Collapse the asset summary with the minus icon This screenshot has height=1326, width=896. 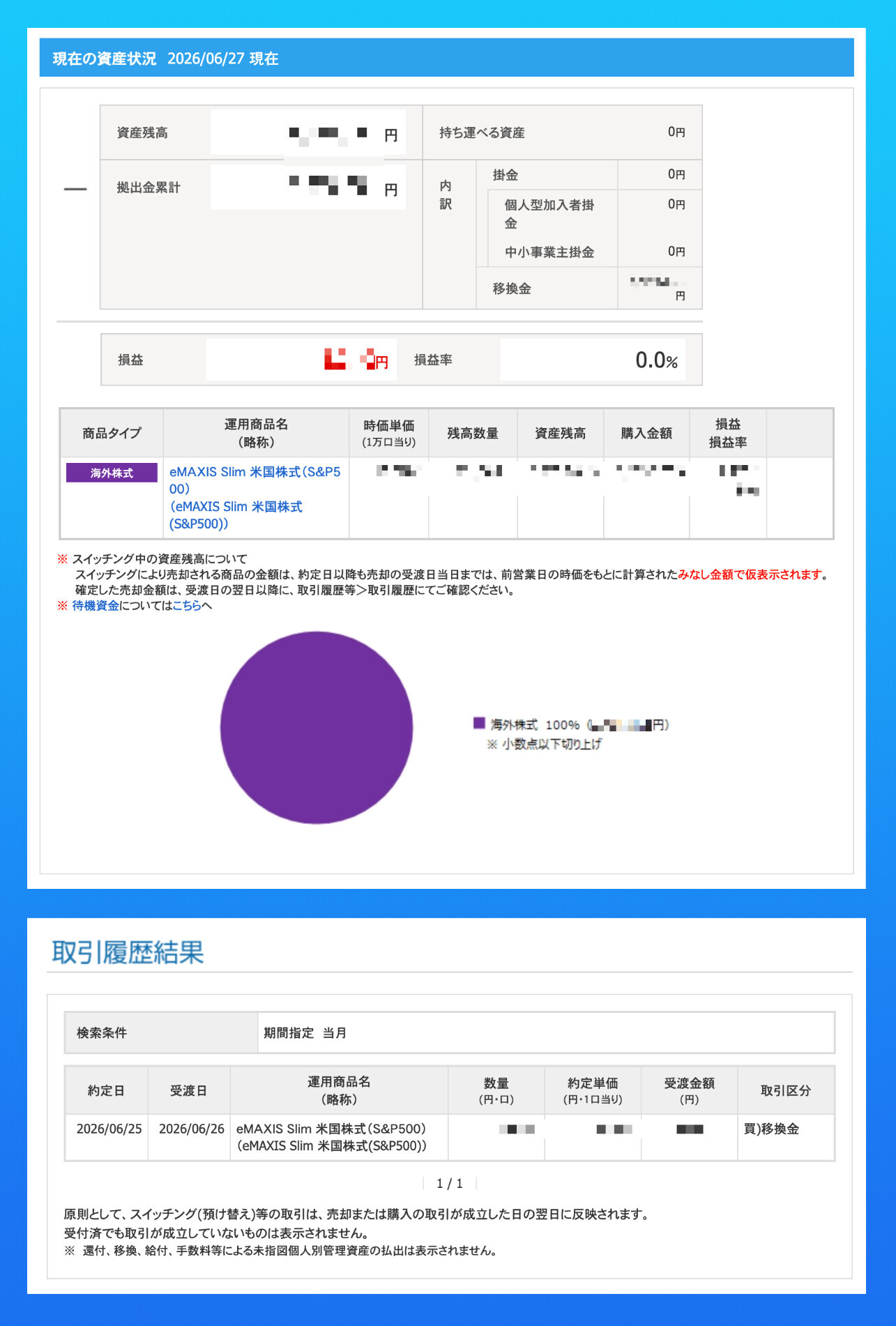[75, 189]
